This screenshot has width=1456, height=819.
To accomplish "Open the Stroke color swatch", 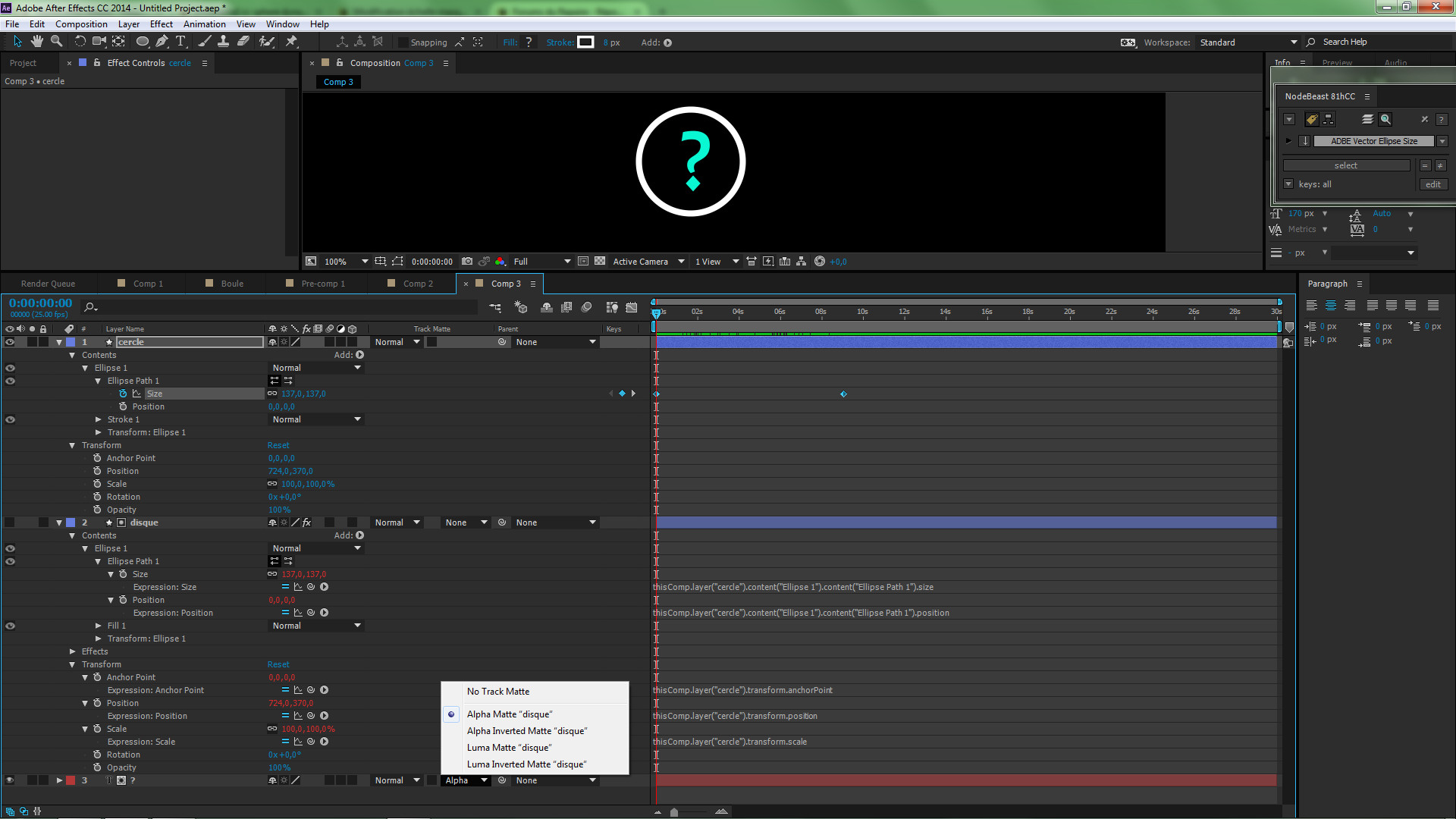I will 585,42.
